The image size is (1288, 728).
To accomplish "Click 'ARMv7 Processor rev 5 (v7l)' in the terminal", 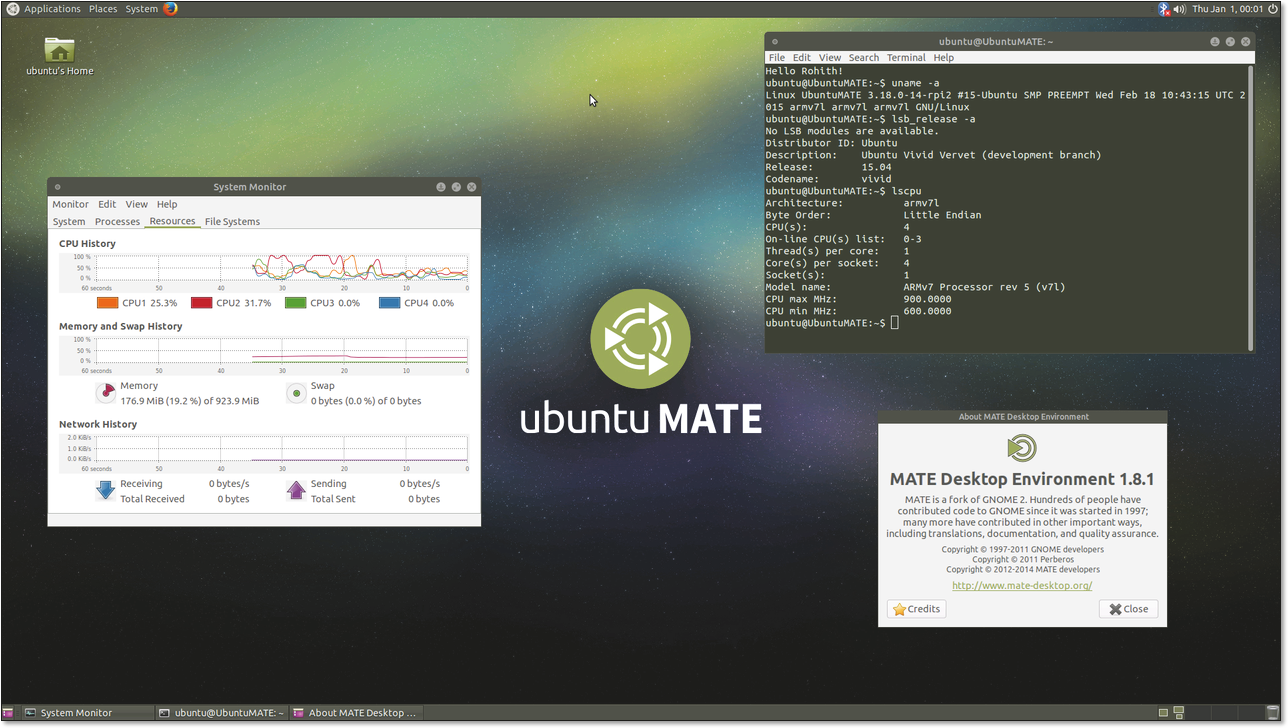I will (x=985, y=287).
